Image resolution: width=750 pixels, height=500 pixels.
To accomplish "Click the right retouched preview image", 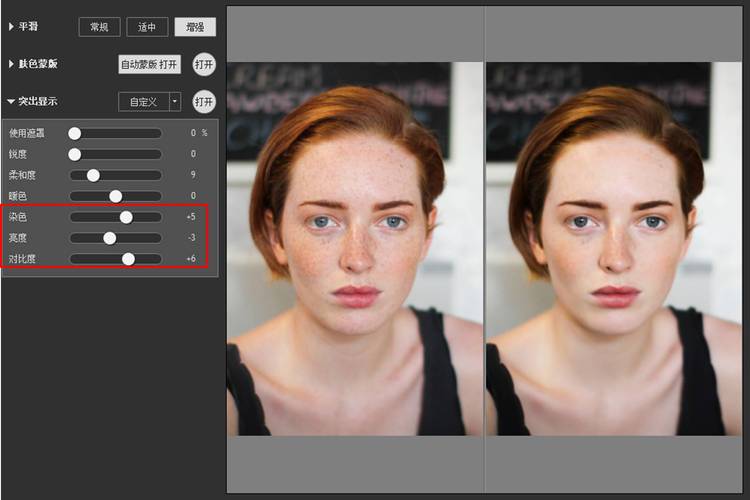I will click(613, 250).
